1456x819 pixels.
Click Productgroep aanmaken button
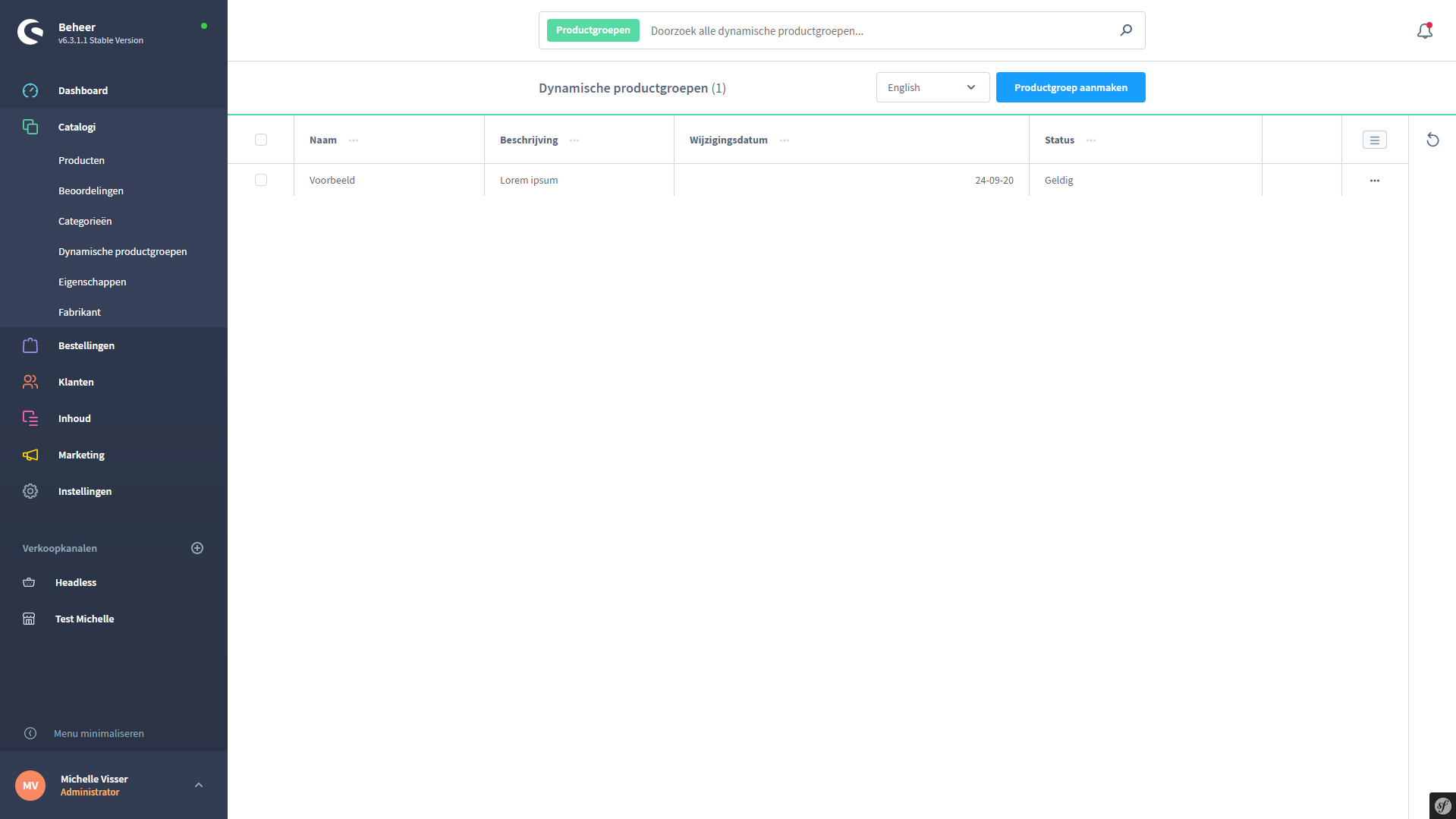pos(1070,88)
